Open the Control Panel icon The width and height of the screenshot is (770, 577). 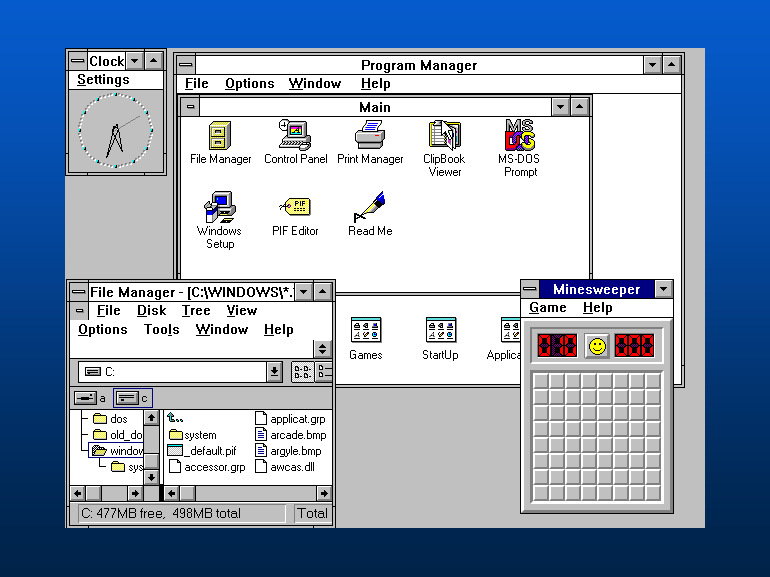coord(295,142)
